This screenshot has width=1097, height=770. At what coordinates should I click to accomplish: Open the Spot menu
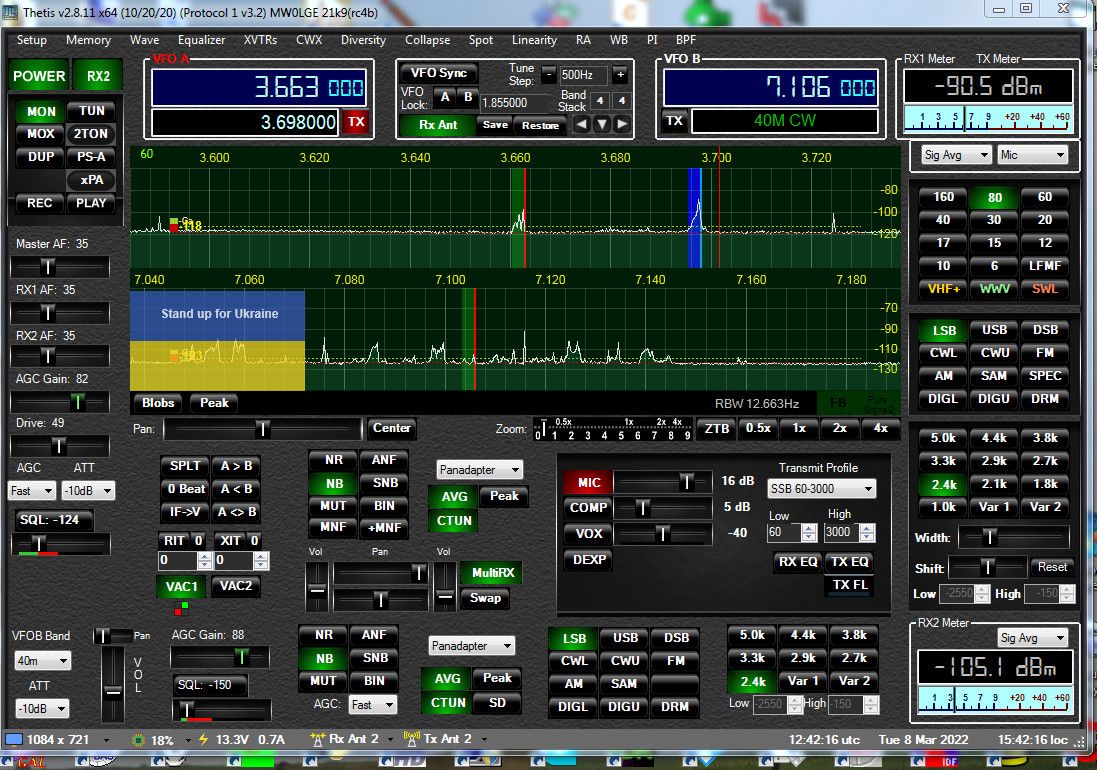[x=481, y=40]
